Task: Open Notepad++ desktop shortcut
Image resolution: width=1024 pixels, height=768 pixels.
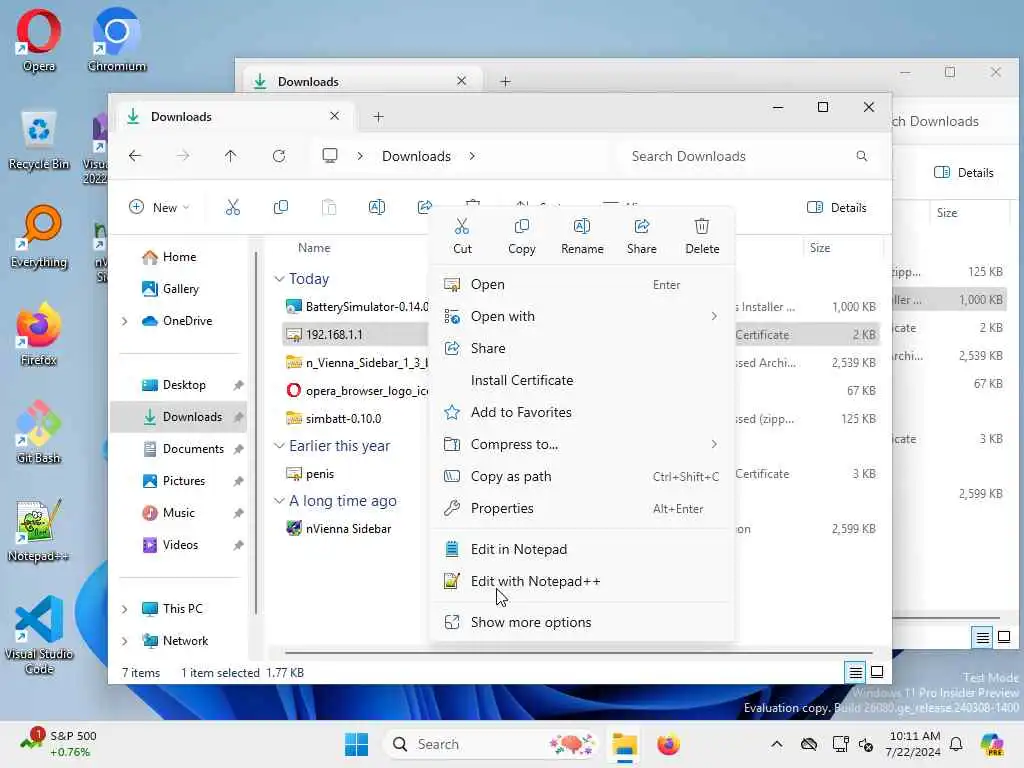Action: [39, 530]
